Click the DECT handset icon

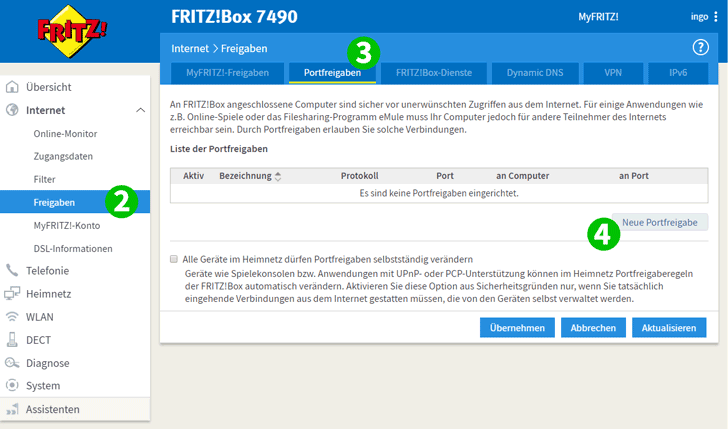(12, 340)
